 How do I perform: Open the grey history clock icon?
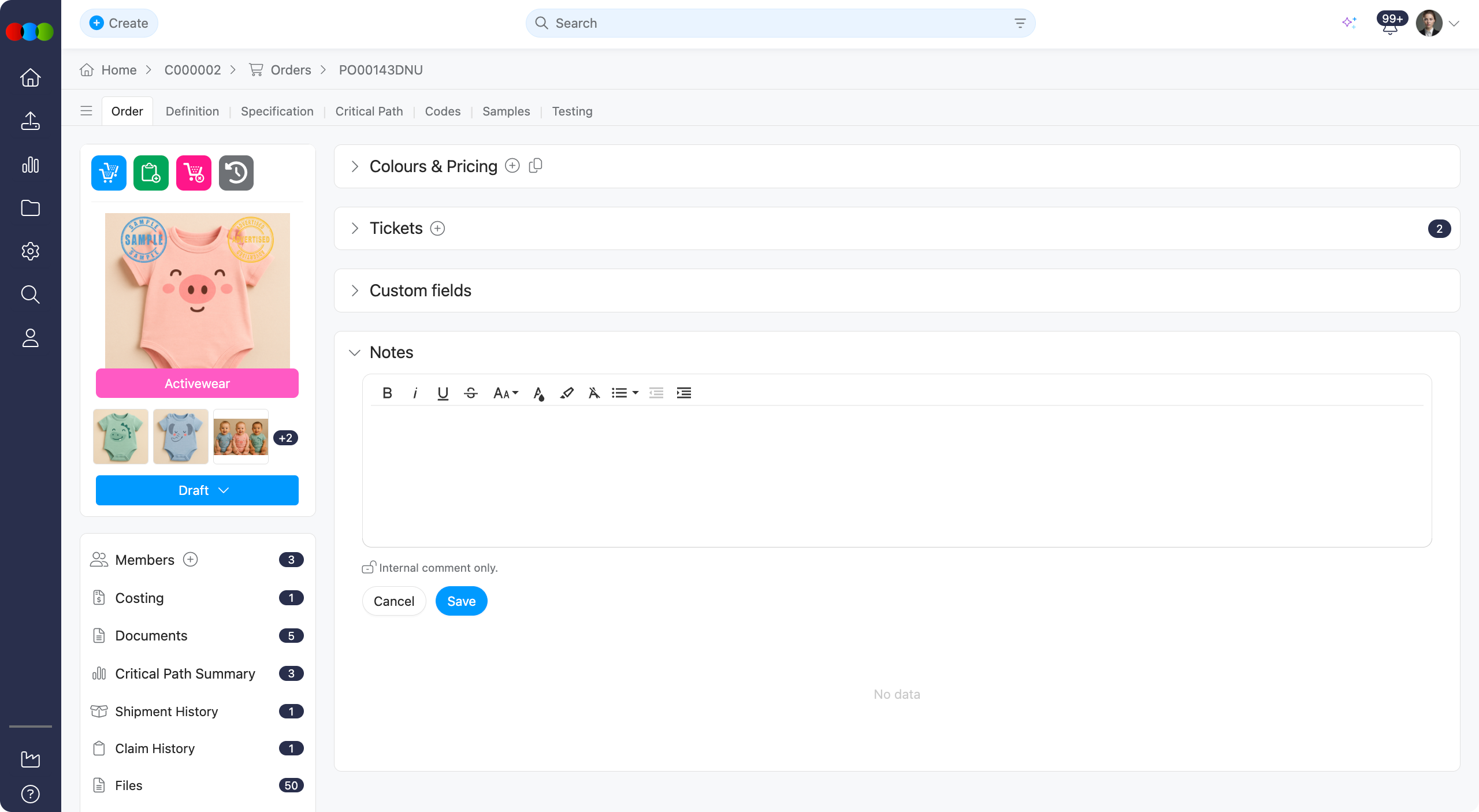tap(236, 173)
